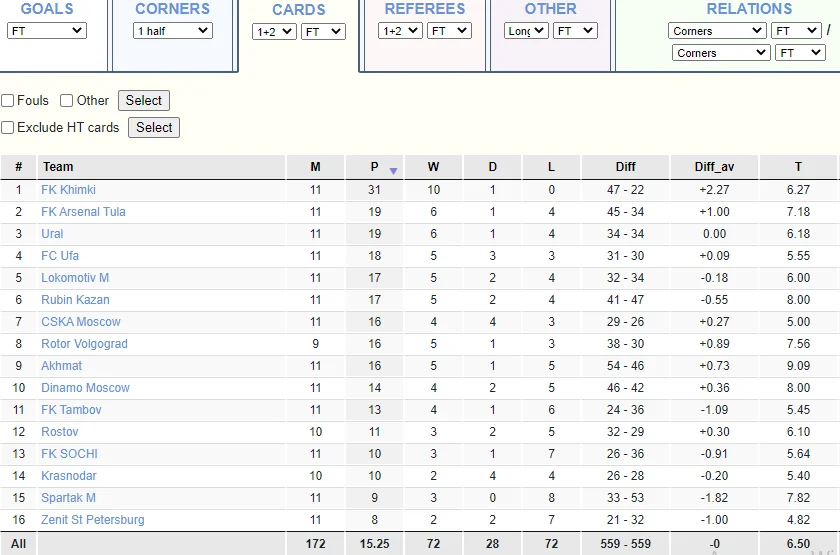Screen dimensions: 840x555
Task: Click Spartak M Diff_av value -1.82
Action: click(714, 497)
